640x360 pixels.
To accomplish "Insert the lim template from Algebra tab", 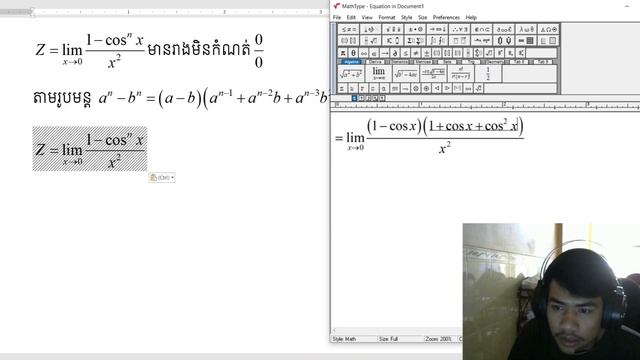I will pyautogui.click(x=379, y=73).
